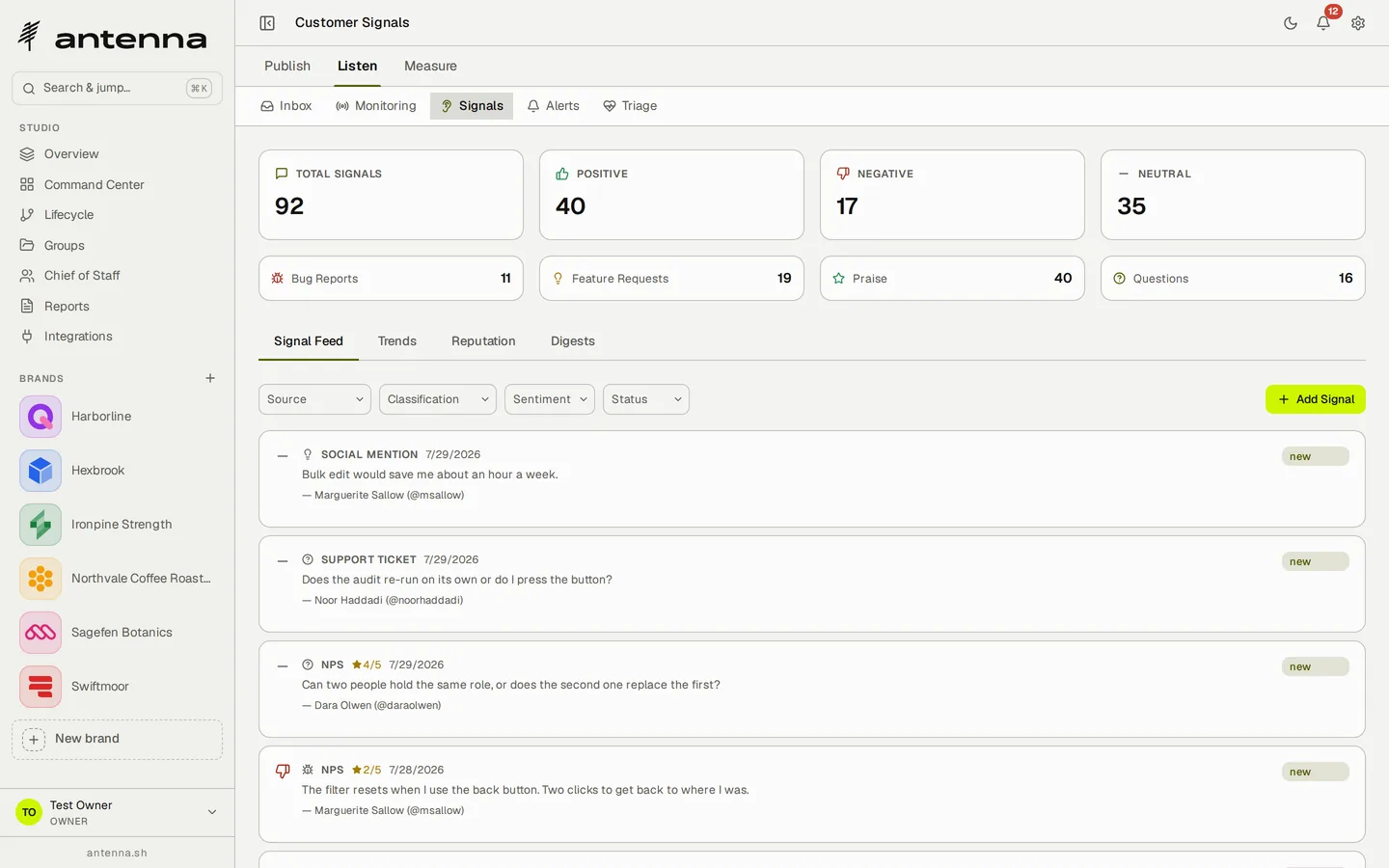The image size is (1389, 868).
Task: Open the Feature Requests card
Action: 671,278
